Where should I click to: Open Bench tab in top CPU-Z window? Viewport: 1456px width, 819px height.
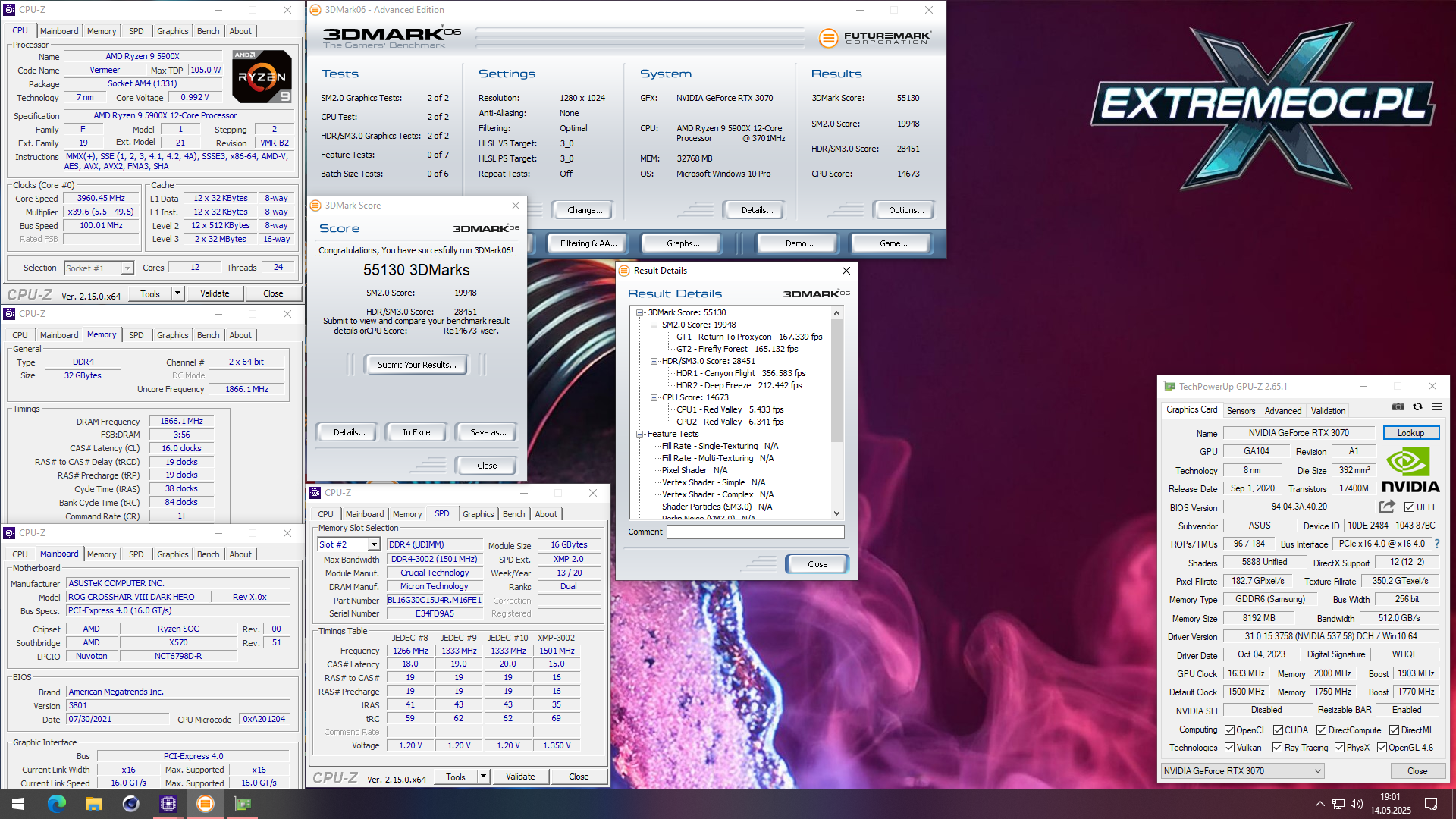(x=208, y=31)
